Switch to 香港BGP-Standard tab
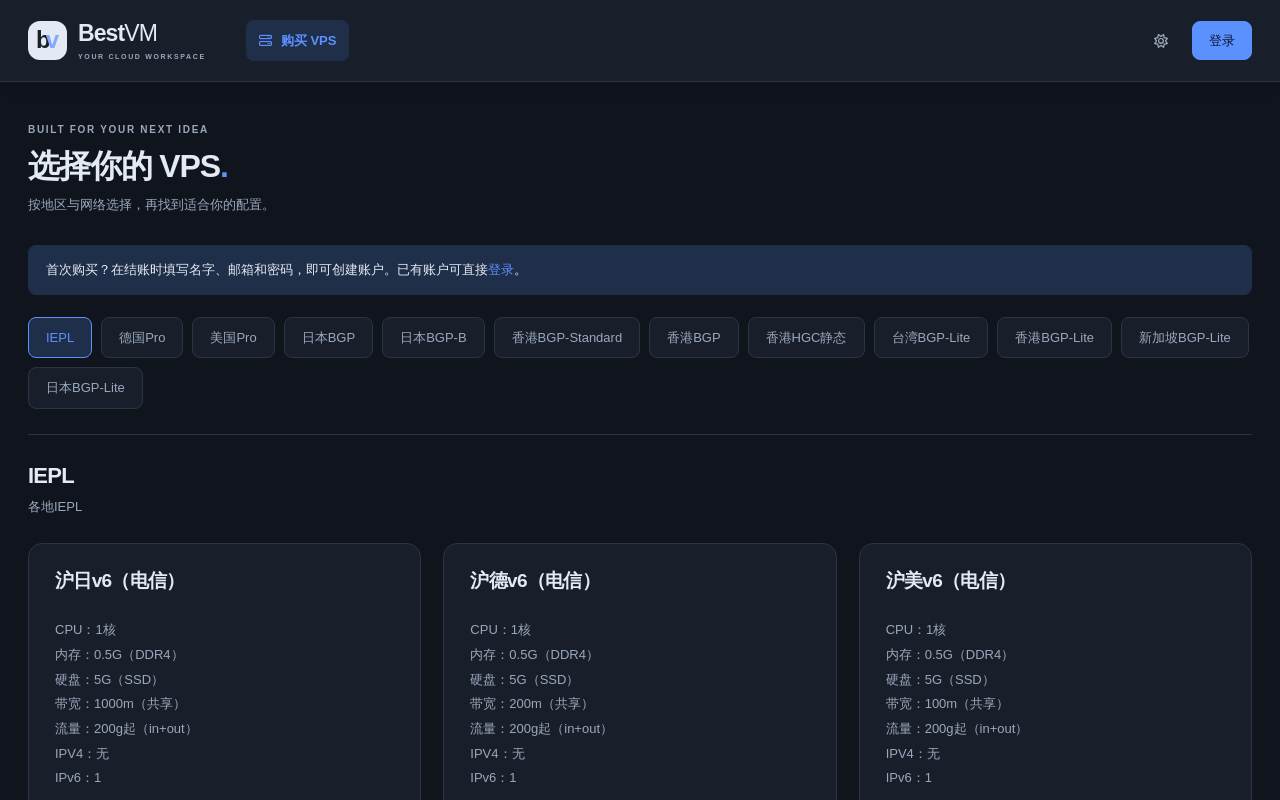The width and height of the screenshot is (1280, 800). (567, 338)
